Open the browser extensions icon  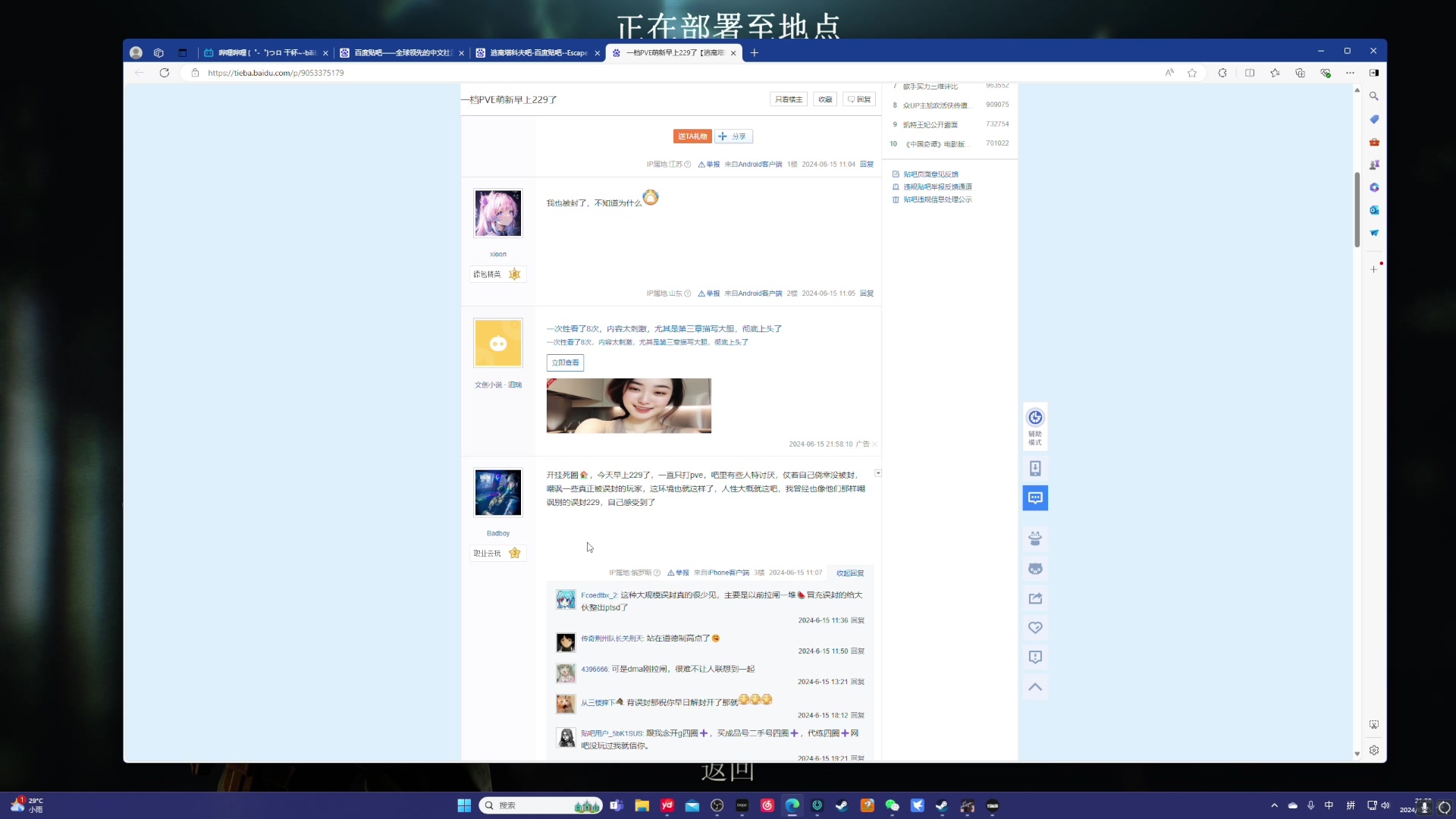point(1222,73)
